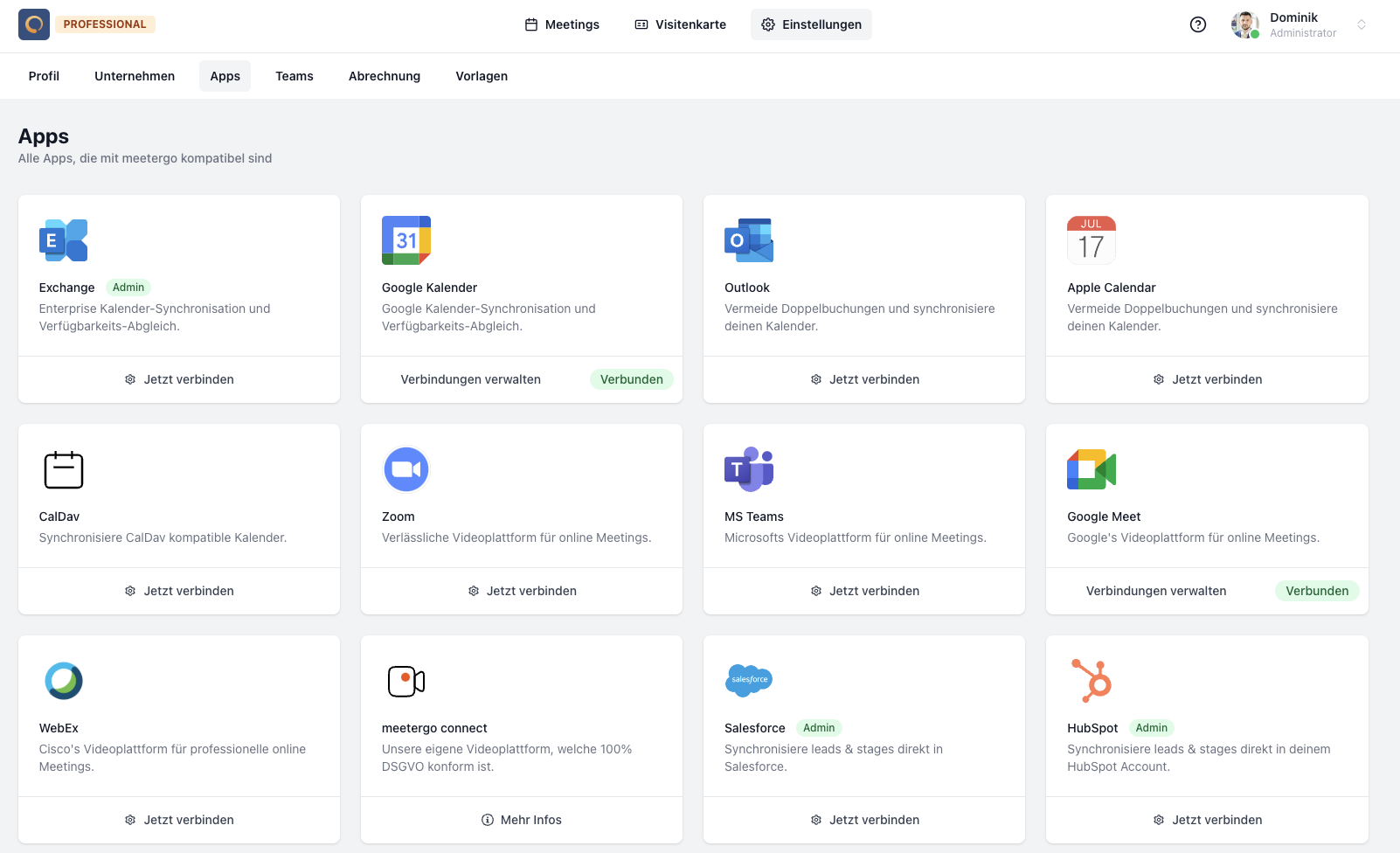The image size is (1400, 853).
Task: Click the gear icon beside Einstellungen
Action: [x=768, y=24]
